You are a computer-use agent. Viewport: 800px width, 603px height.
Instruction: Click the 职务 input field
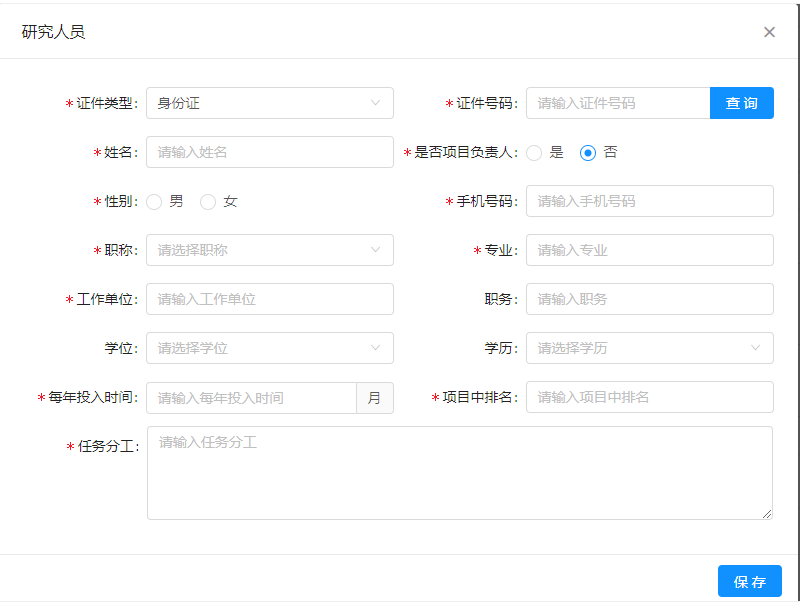point(650,299)
